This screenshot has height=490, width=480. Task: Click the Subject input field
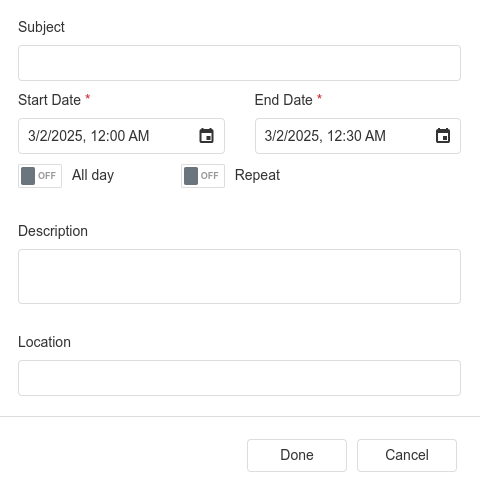click(239, 63)
